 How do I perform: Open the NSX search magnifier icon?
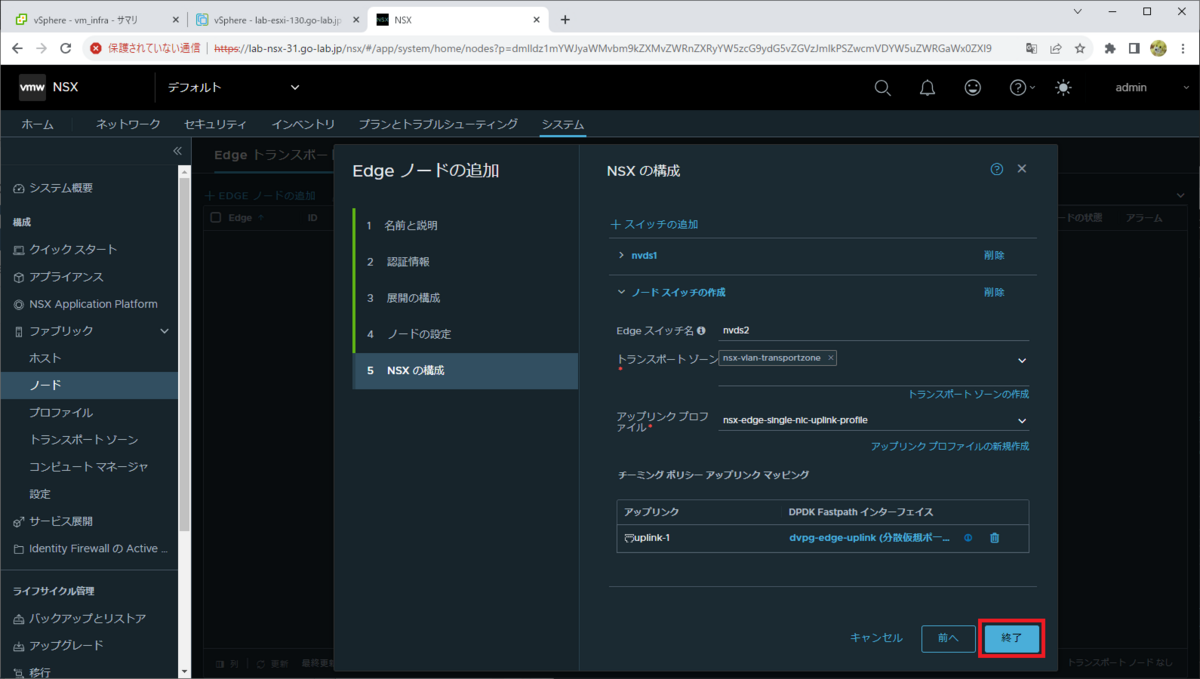point(882,88)
